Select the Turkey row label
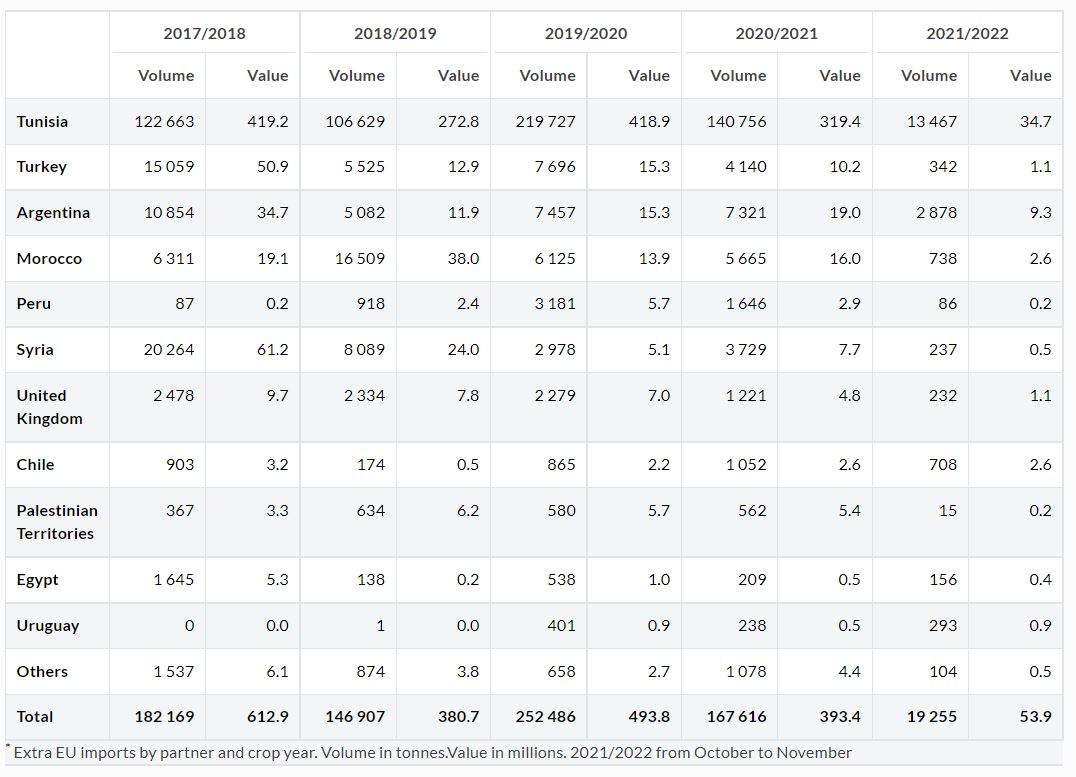The image size is (1076, 777). tap(42, 167)
